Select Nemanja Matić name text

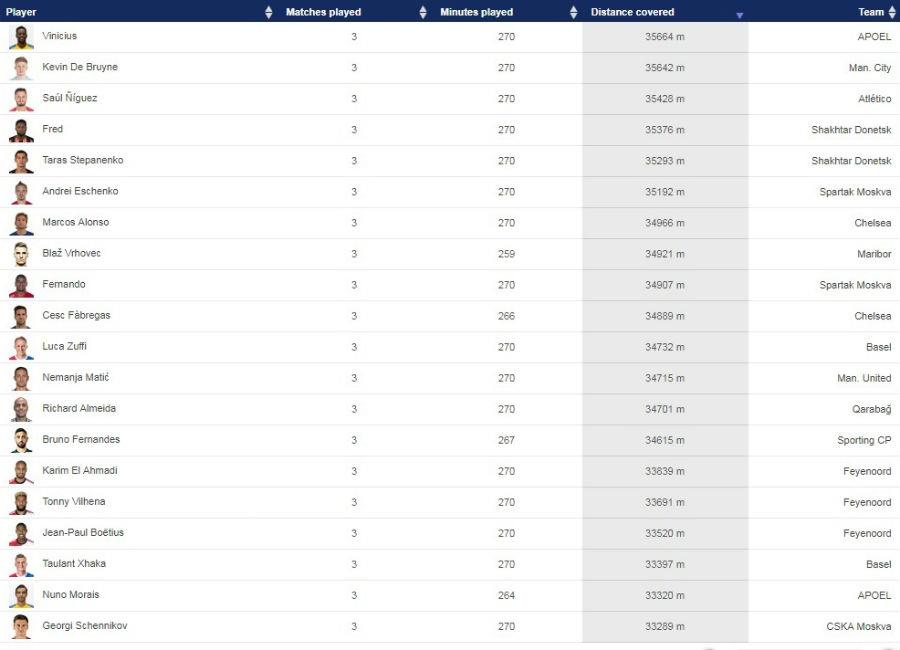click(x=76, y=377)
